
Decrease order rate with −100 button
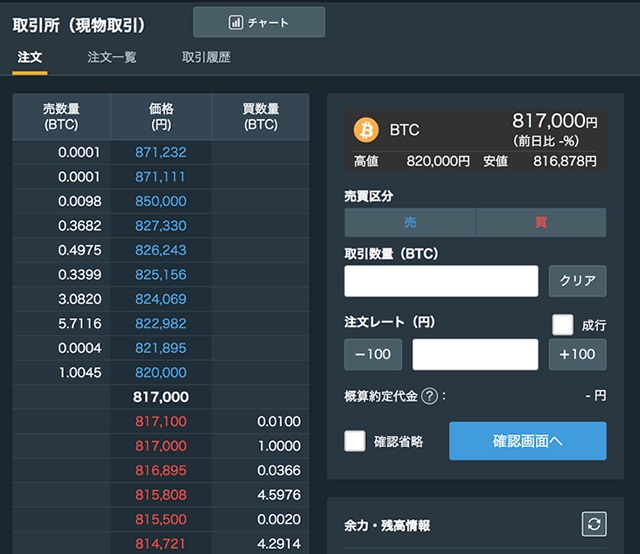tap(373, 354)
